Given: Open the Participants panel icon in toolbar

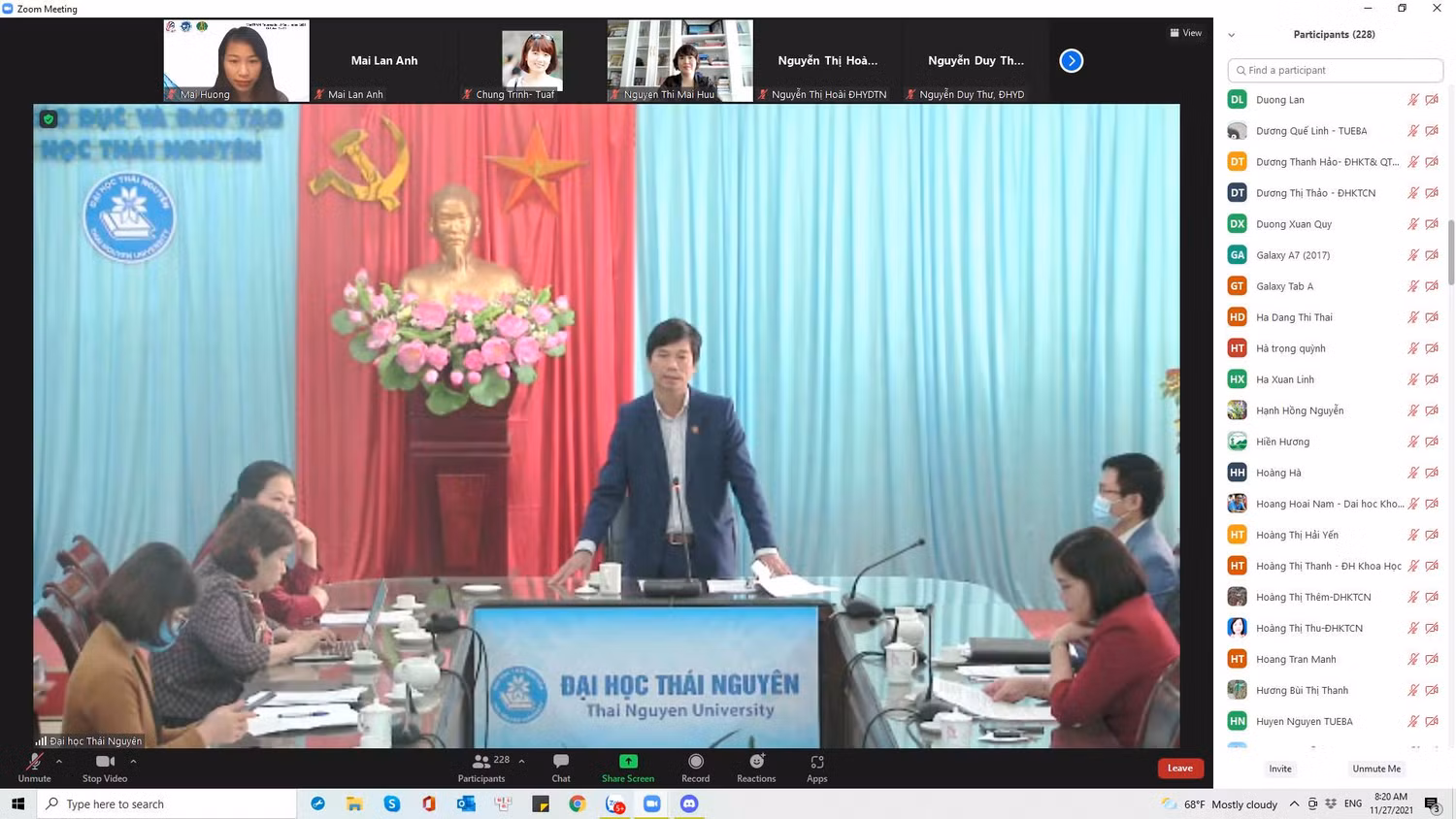Looking at the screenshot, I should 481,762.
